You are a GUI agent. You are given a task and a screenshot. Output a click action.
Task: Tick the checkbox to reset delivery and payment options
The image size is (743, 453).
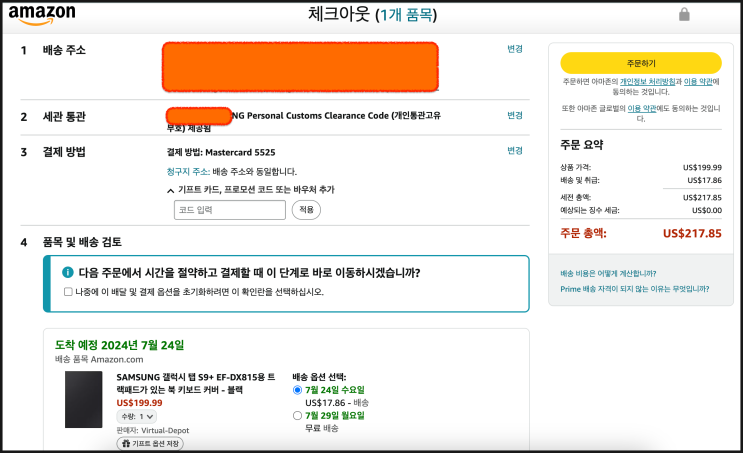click(x=68, y=291)
